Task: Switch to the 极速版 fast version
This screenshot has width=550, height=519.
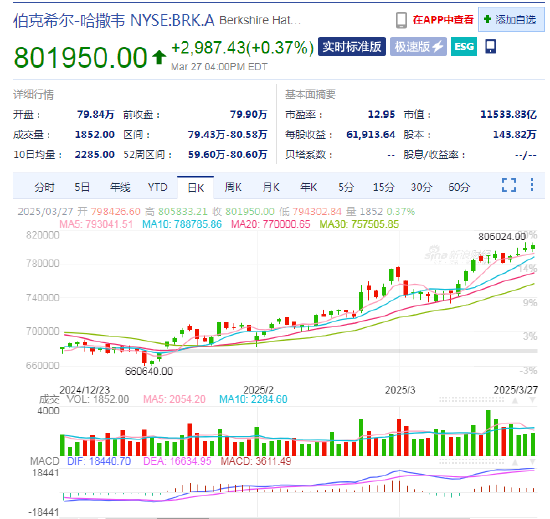Action: (418, 47)
